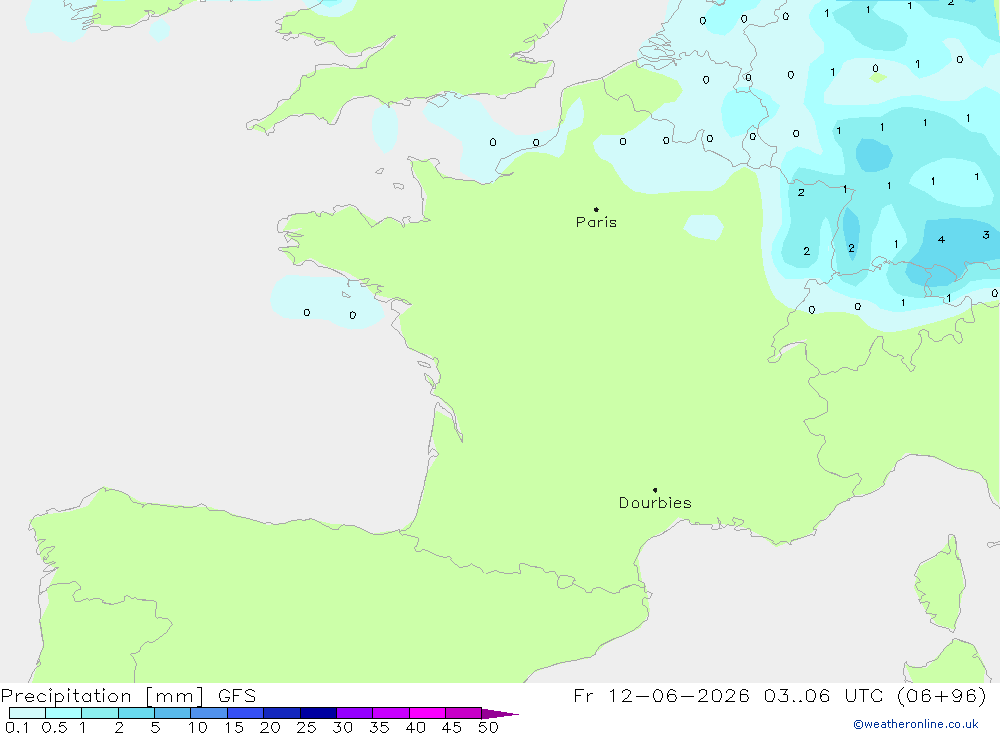Click the '35' legend scale label
The height and width of the screenshot is (733, 1000).
click(379, 727)
